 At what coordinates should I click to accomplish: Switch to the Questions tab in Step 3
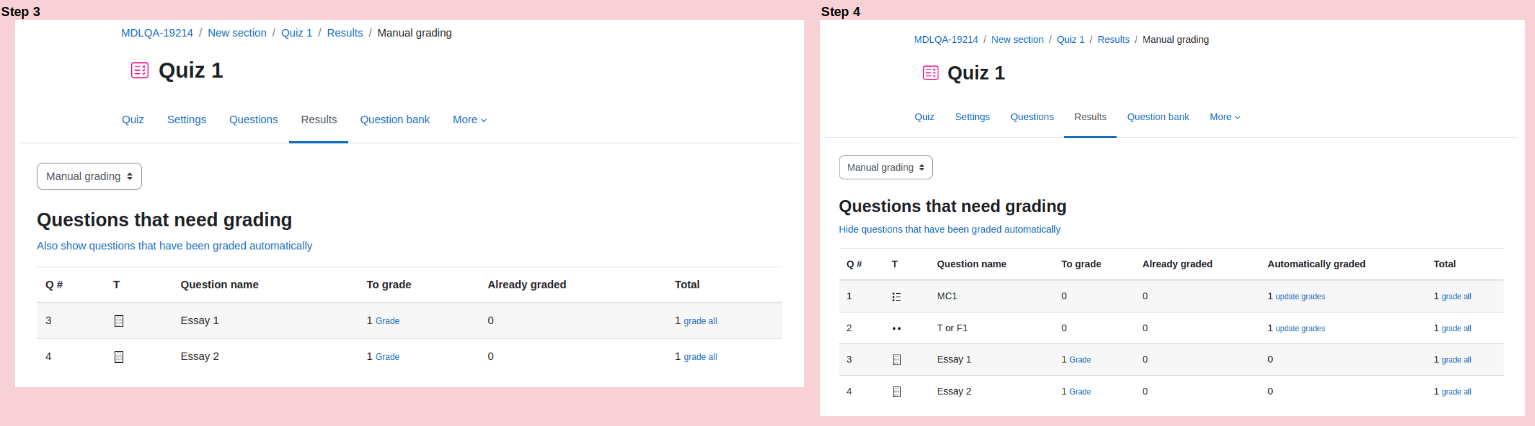tap(254, 119)
